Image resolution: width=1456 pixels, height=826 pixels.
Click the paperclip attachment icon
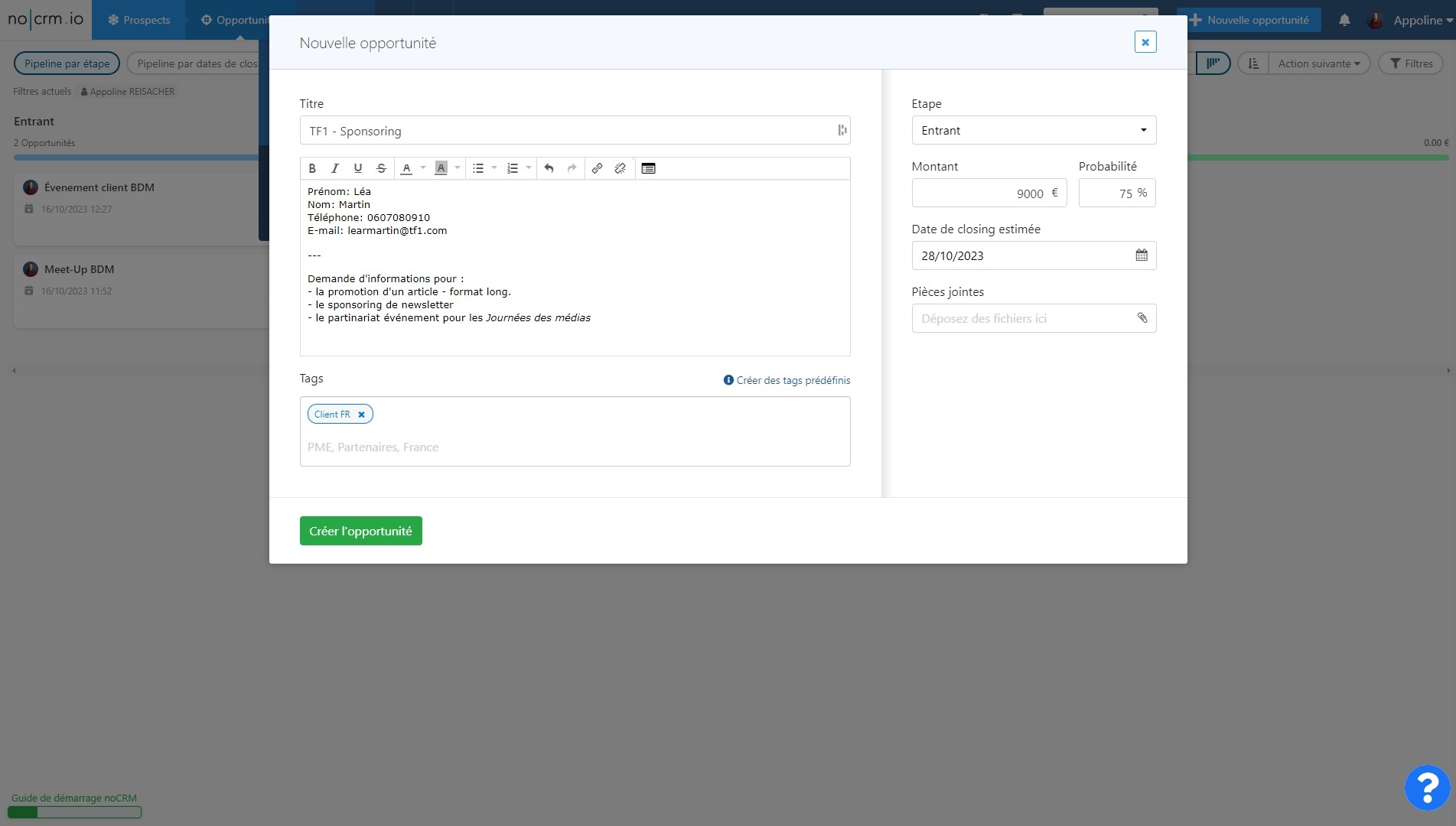tap(1142, 318)
